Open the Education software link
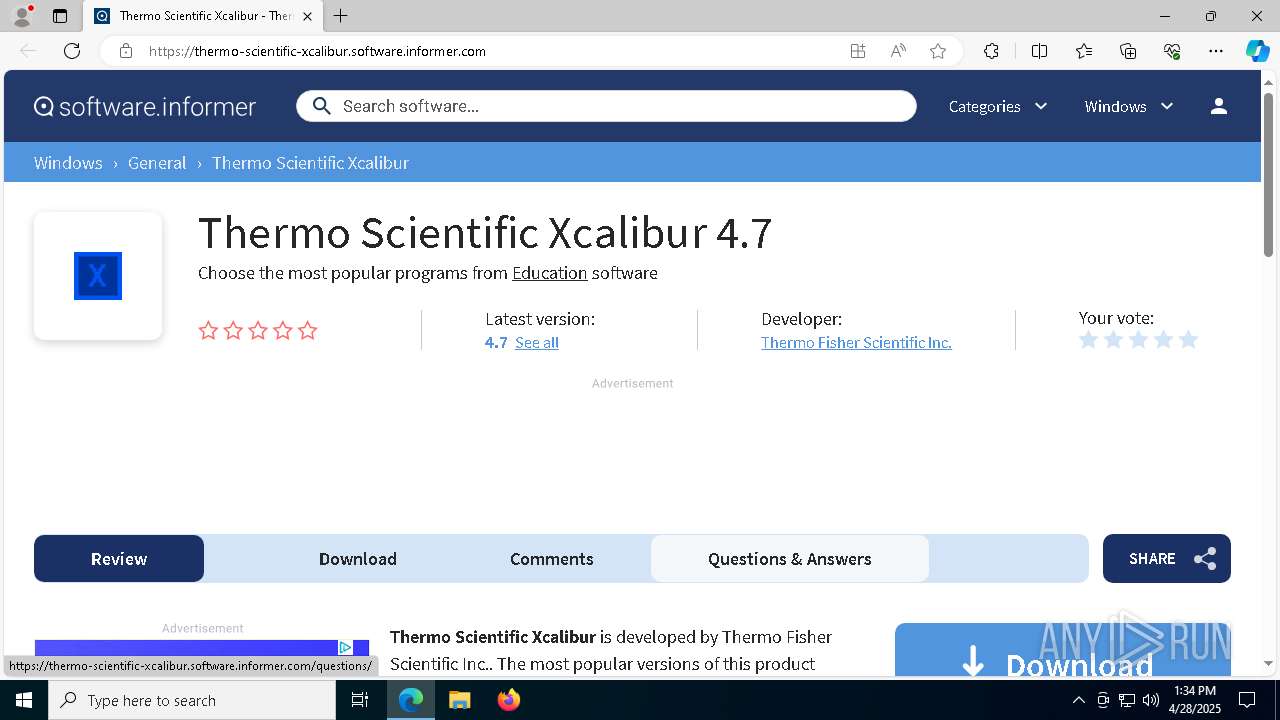This screenshot has height=720, width=1280. point(549,273)
